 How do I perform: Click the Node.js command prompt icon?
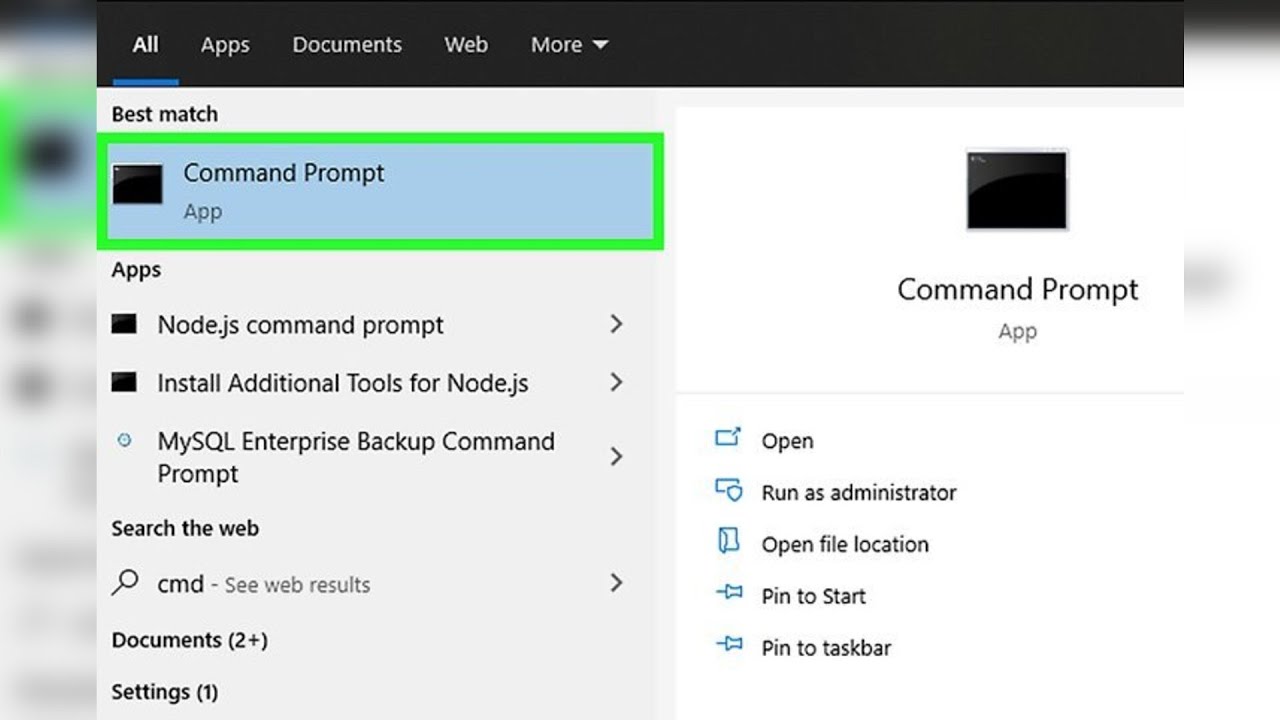pos(124,324)
